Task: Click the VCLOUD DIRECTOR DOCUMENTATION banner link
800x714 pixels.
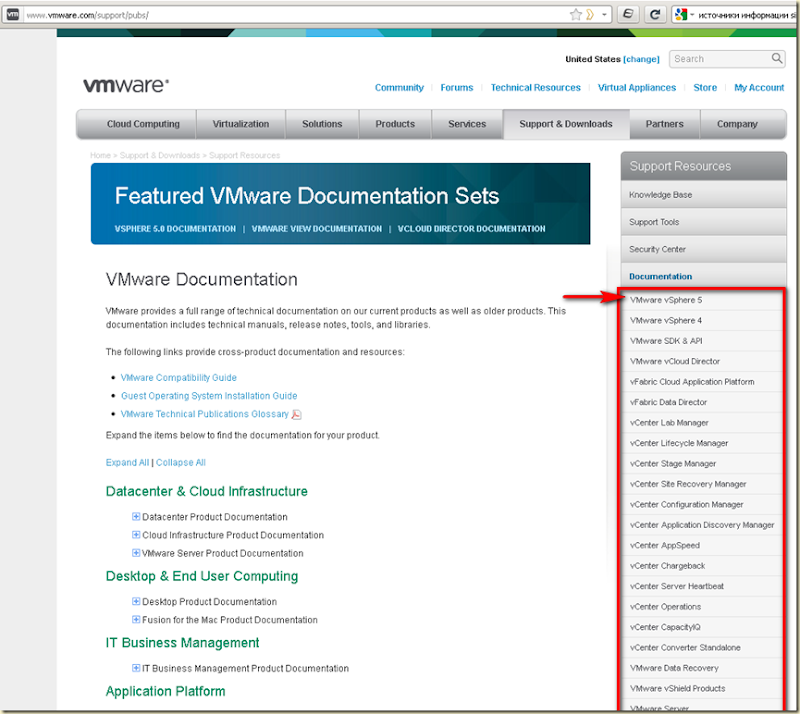Action: [471, 229]
